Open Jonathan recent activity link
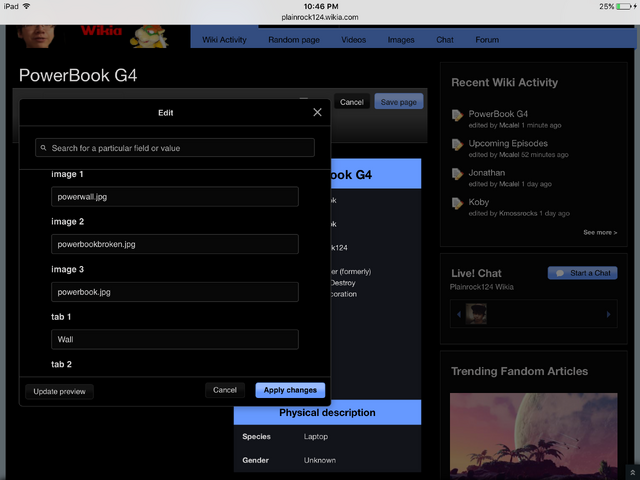Image resolution: width=640 pixels, height=480 pixels. (487, 173)
